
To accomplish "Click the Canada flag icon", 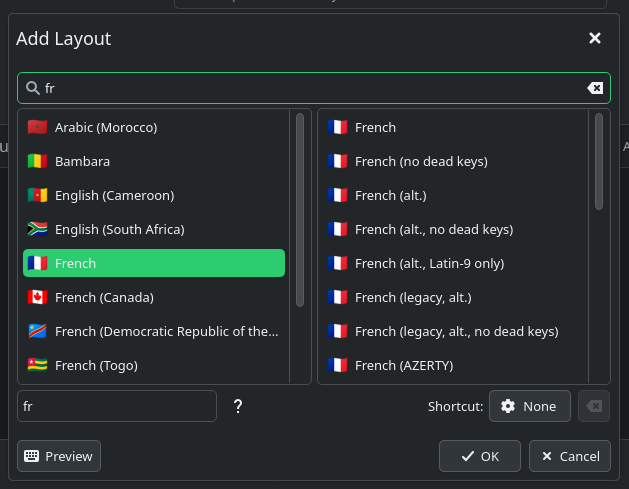I will coord(38,297).
